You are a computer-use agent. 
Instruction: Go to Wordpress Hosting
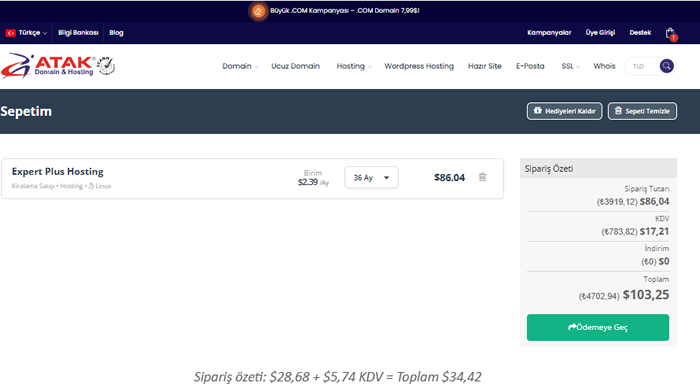point(419,66)
